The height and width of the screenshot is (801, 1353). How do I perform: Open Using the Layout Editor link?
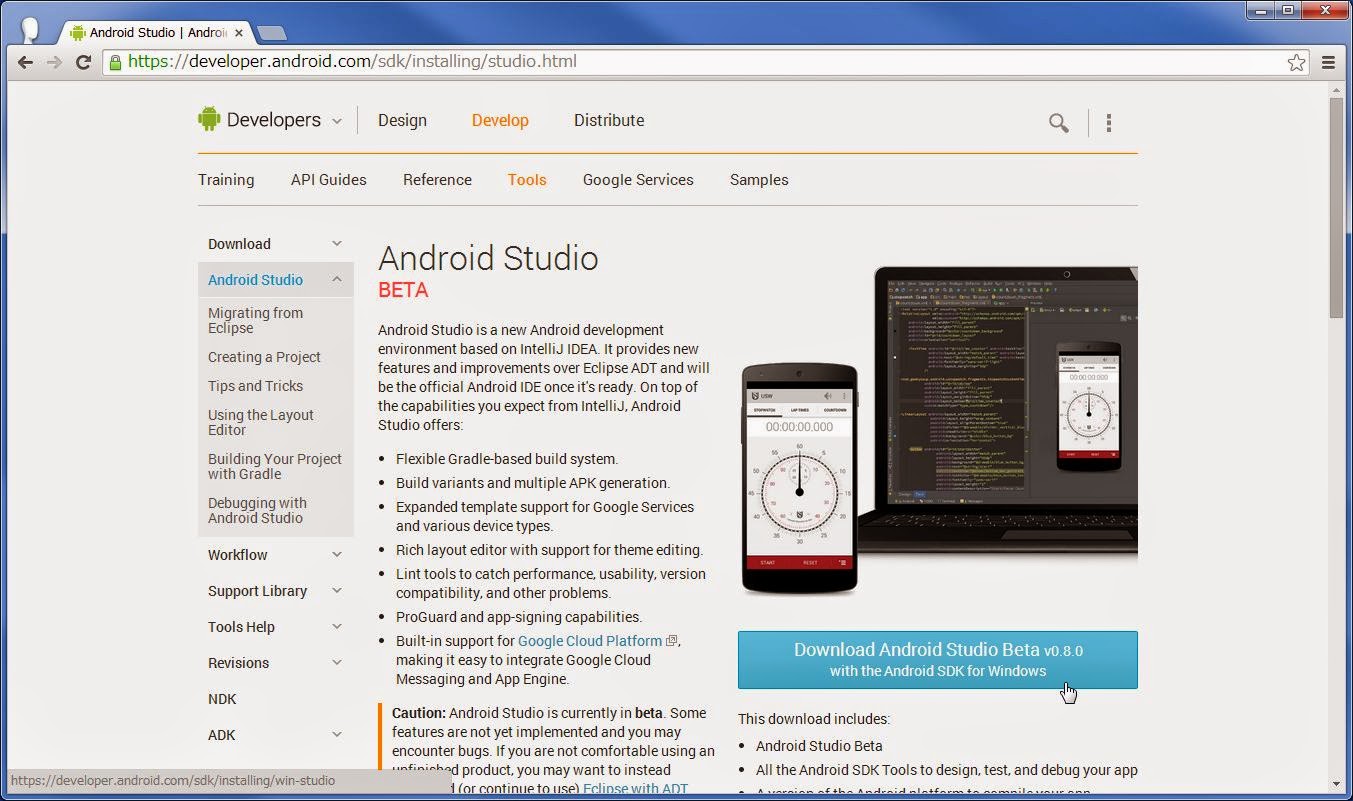pyautogui.click(x=261, y=422)
